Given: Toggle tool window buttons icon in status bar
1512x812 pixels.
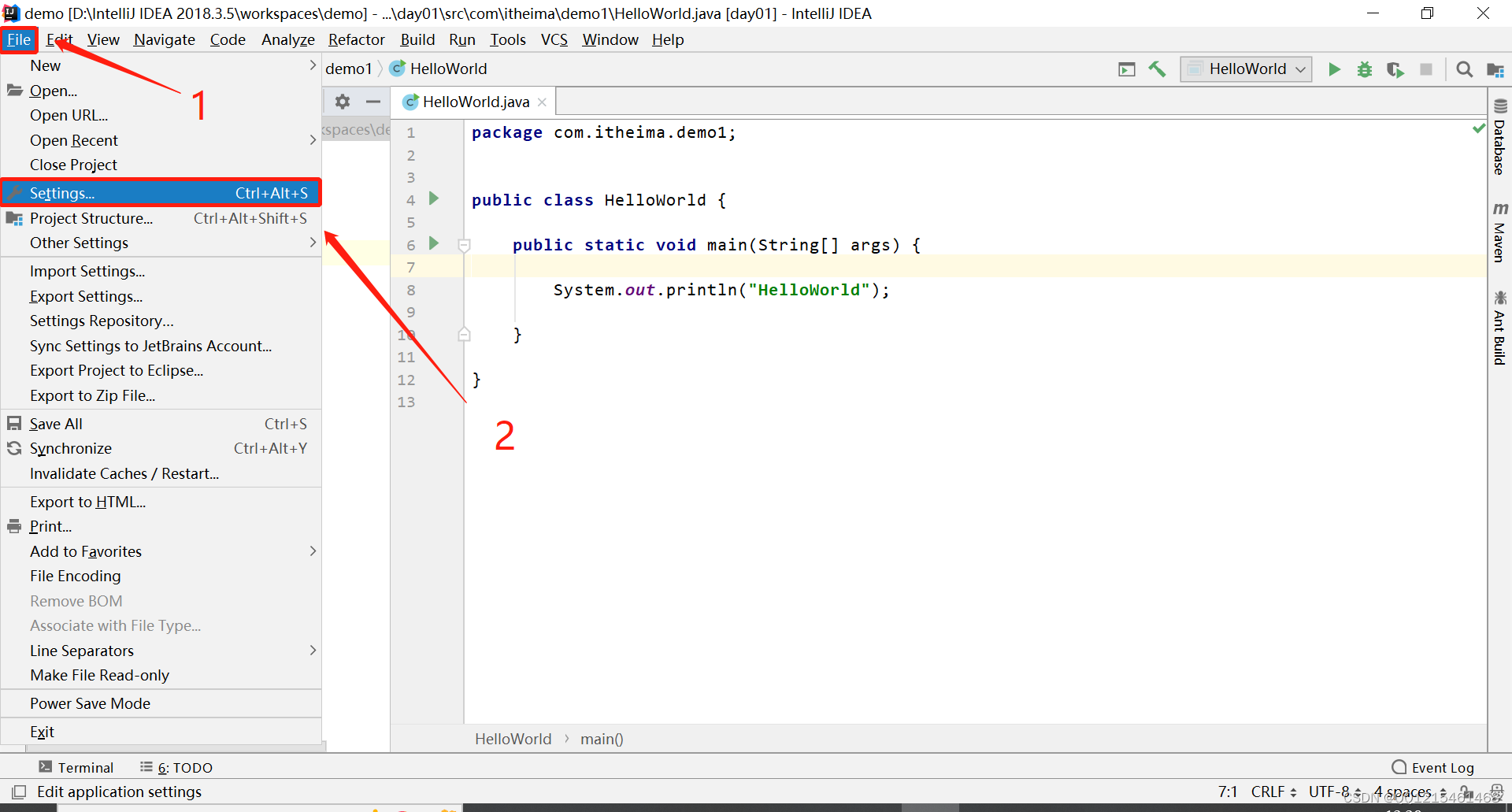Looking at the screenshot, I should [19, 792].
